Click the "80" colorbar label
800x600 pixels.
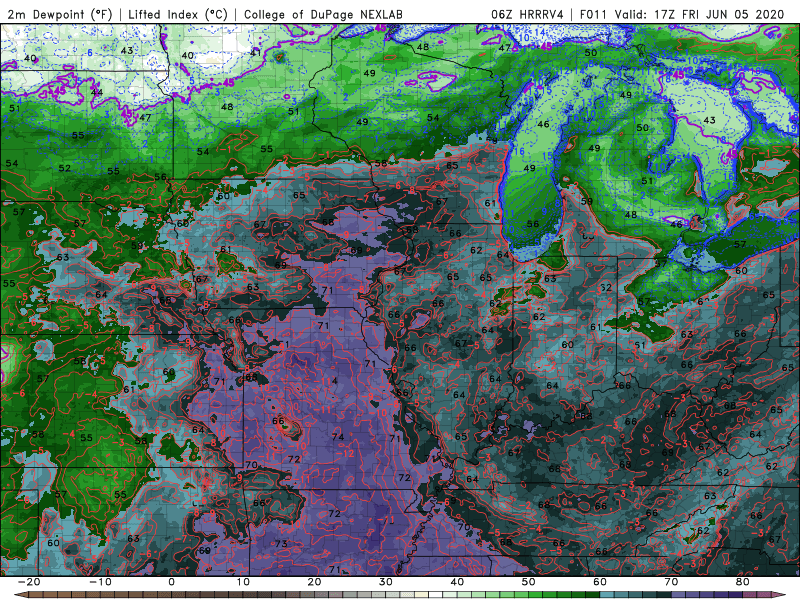(743, 582)
